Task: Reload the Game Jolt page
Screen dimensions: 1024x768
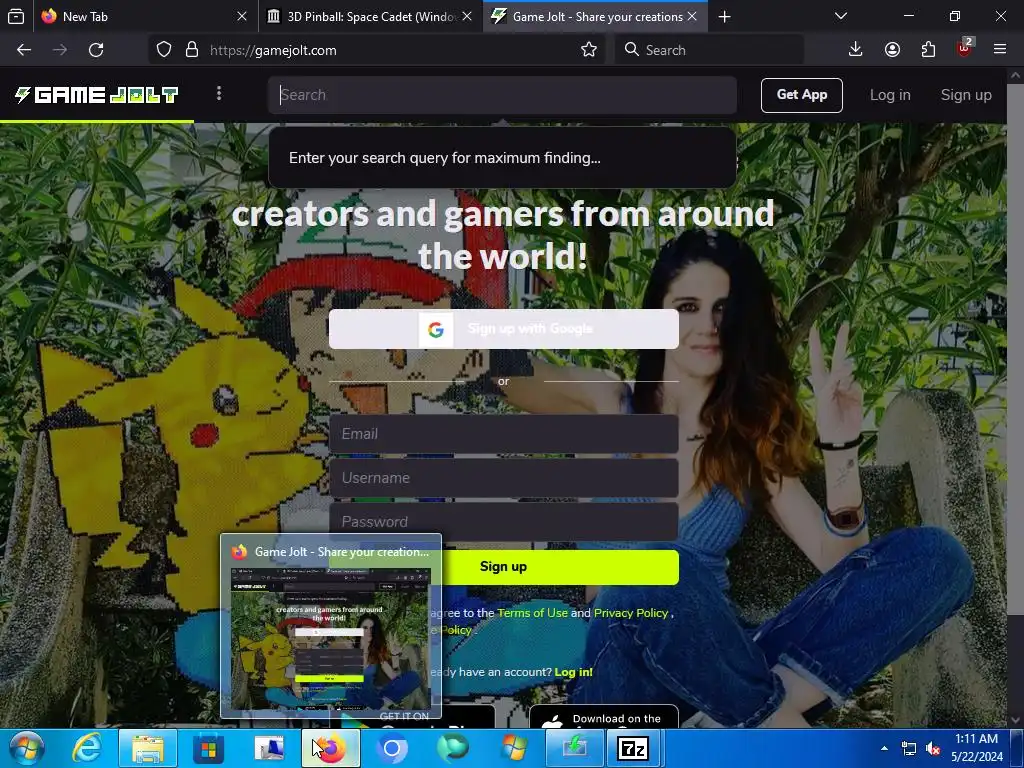Action: click(96, 50)
